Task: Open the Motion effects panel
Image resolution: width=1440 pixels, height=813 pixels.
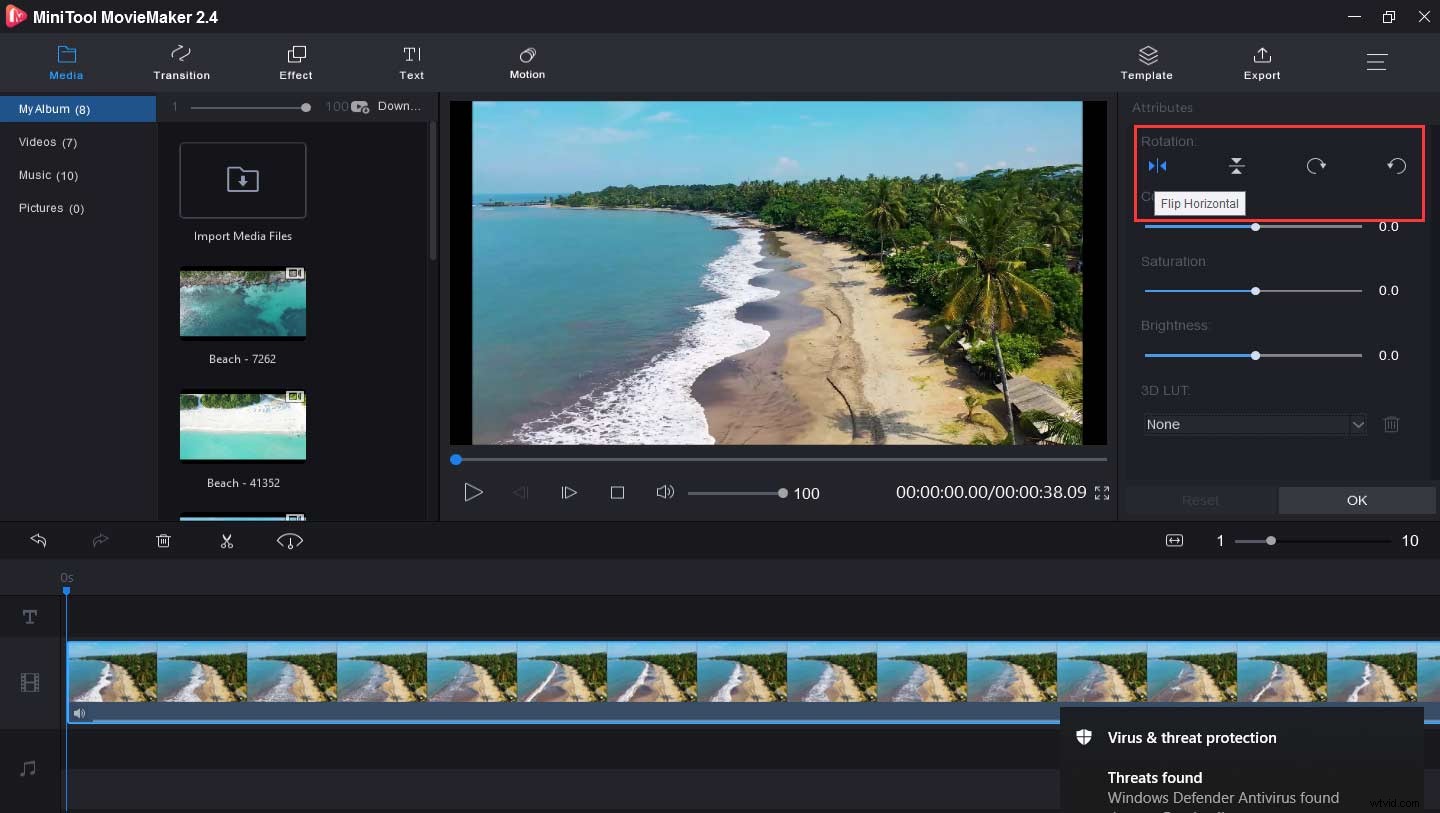Action: click(527, 62)
